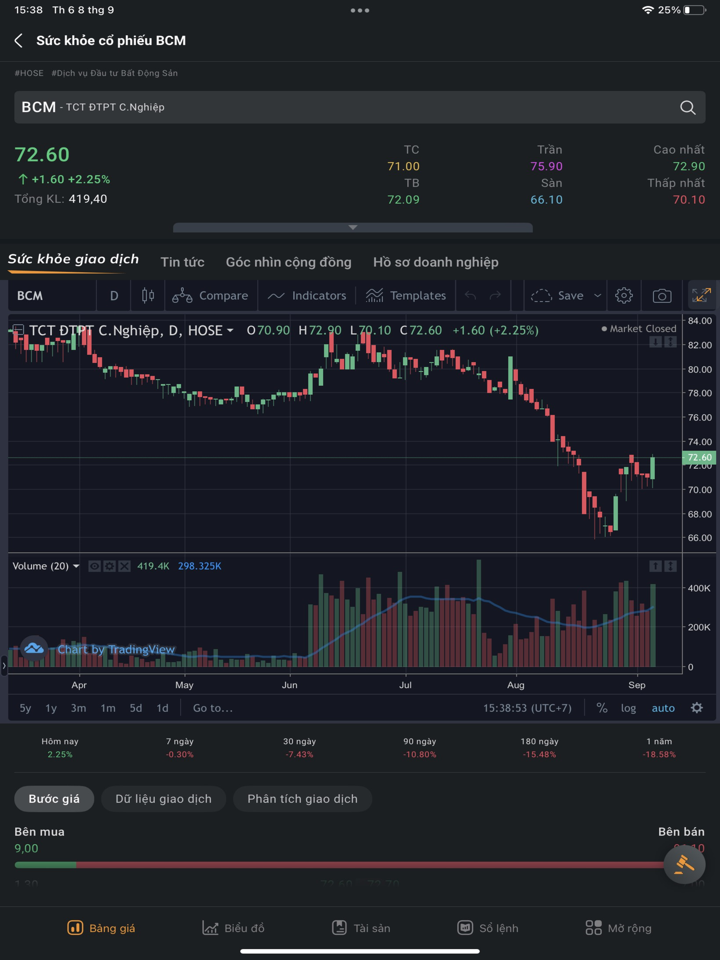The image size is (720, 960).
Task: Select Dữ liệu giao dịch pill button
Action: coord(163,799)
